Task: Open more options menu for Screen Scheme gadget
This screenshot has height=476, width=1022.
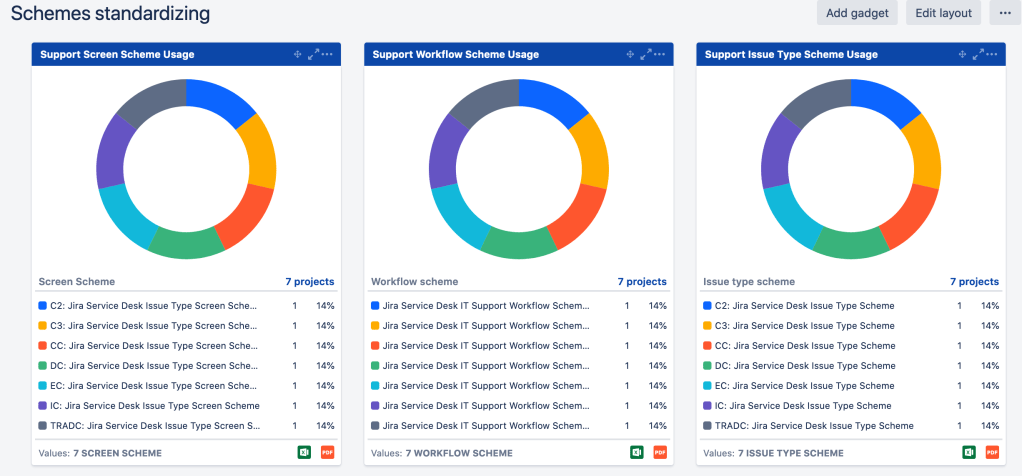Action: (328, 54)
